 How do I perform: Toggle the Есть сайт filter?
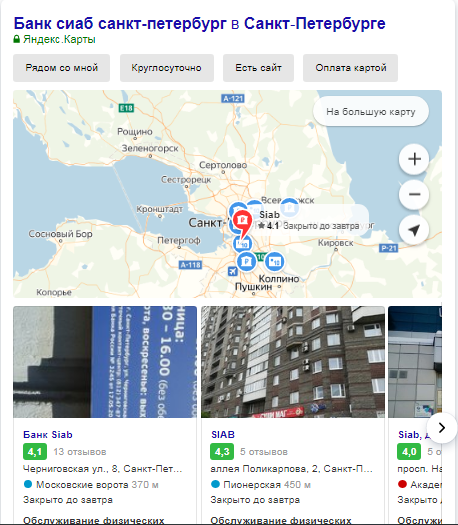tap(258, 68)
